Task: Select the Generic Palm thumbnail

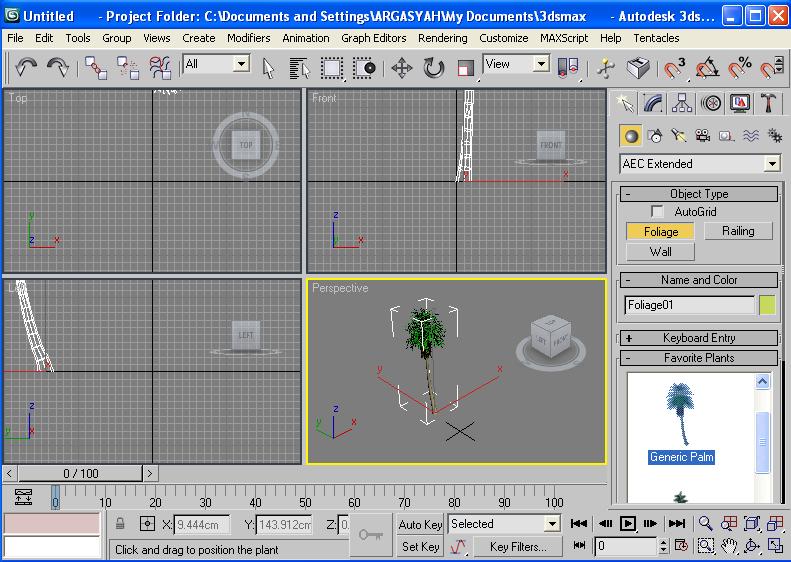Action: click(682, 415)
